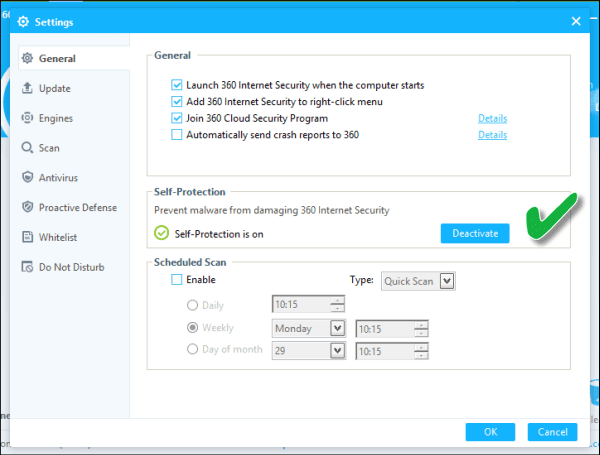Select the Engines icon in sidebar
This screenshot has height=455, width=600.
27,118
